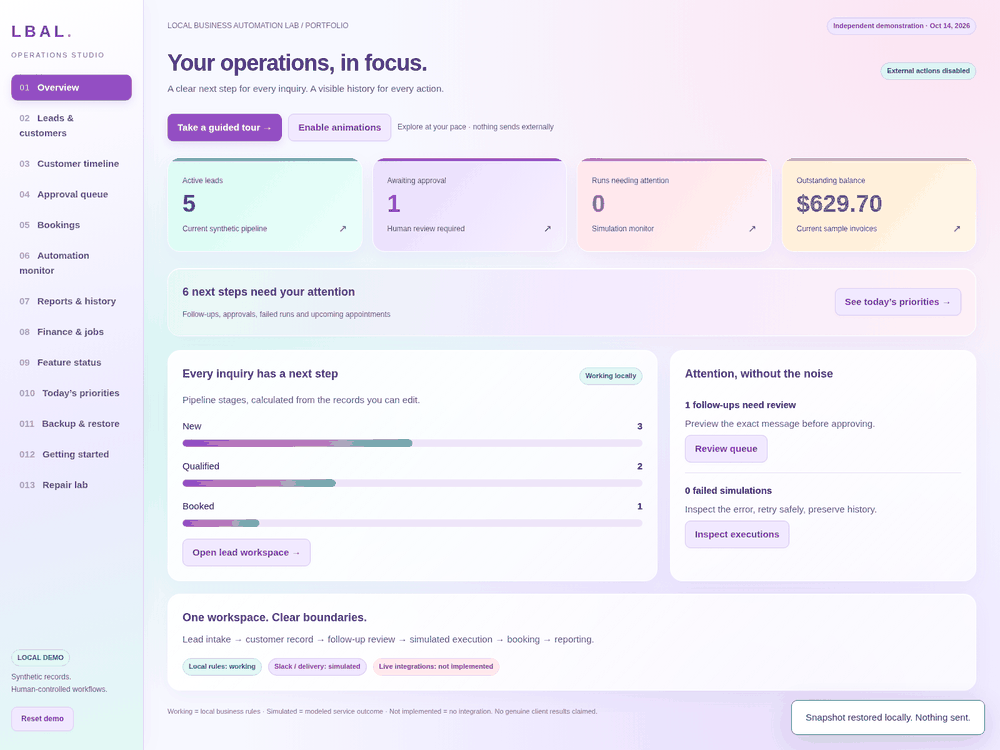Click the LBAL logo
This screenshot has width=1000, height=750.
pyautogui.click(x=41, y=31)
